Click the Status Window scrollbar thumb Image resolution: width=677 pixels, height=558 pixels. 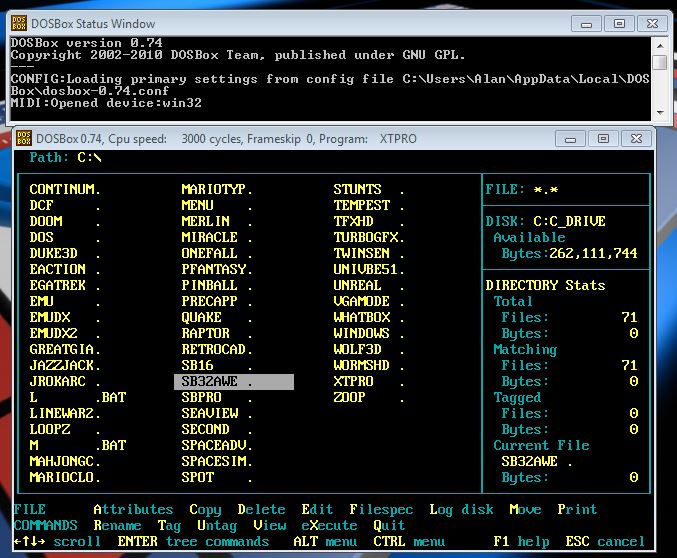660,62
